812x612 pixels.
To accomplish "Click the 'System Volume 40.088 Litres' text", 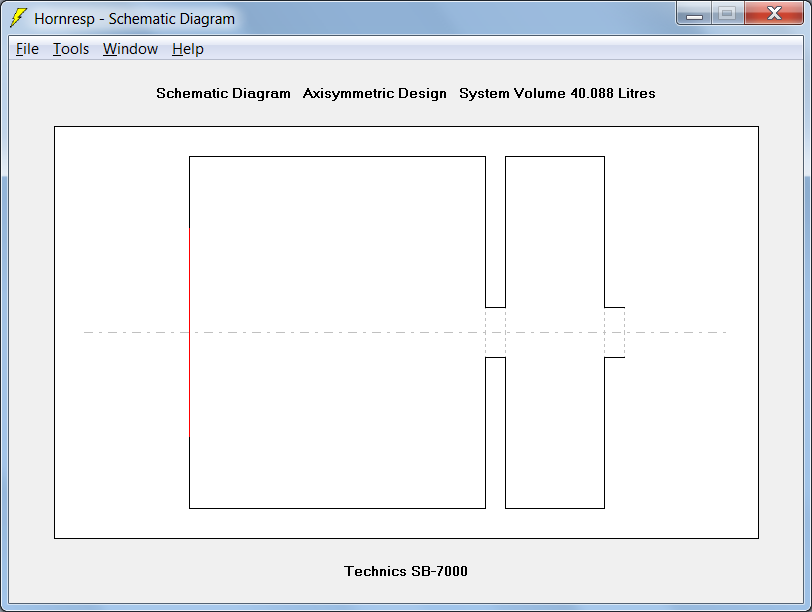I will (x=557, y=93).
